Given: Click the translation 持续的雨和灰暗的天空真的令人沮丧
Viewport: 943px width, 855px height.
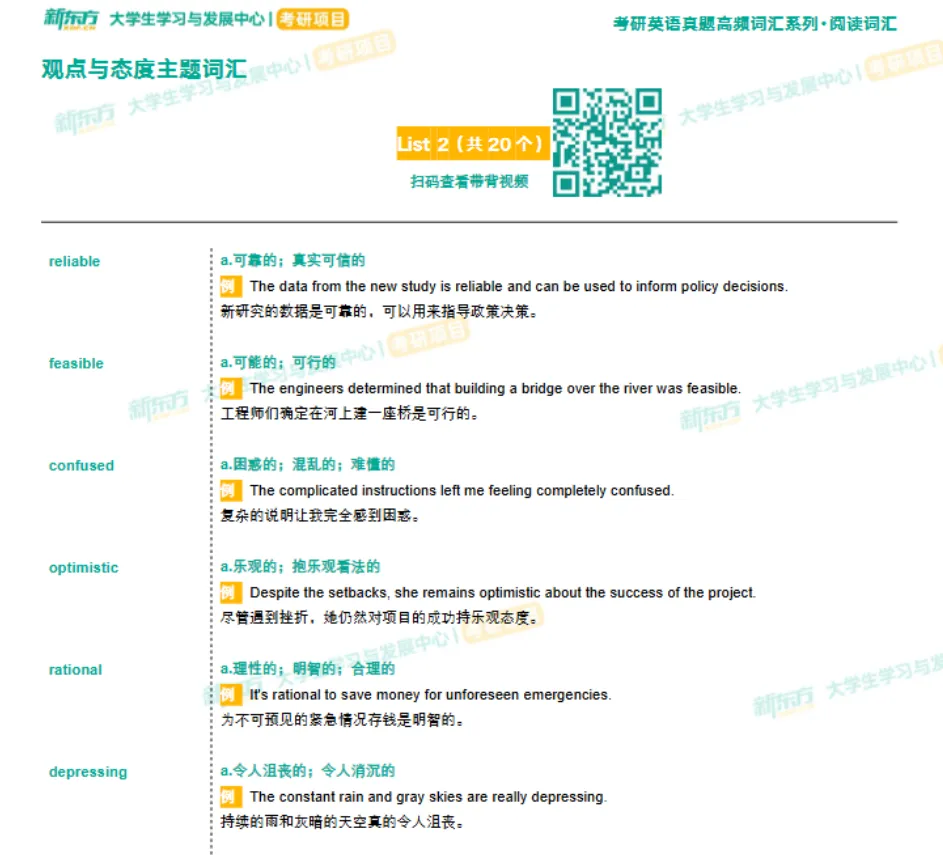Looking at the screenshot, I should coord(342,823).
